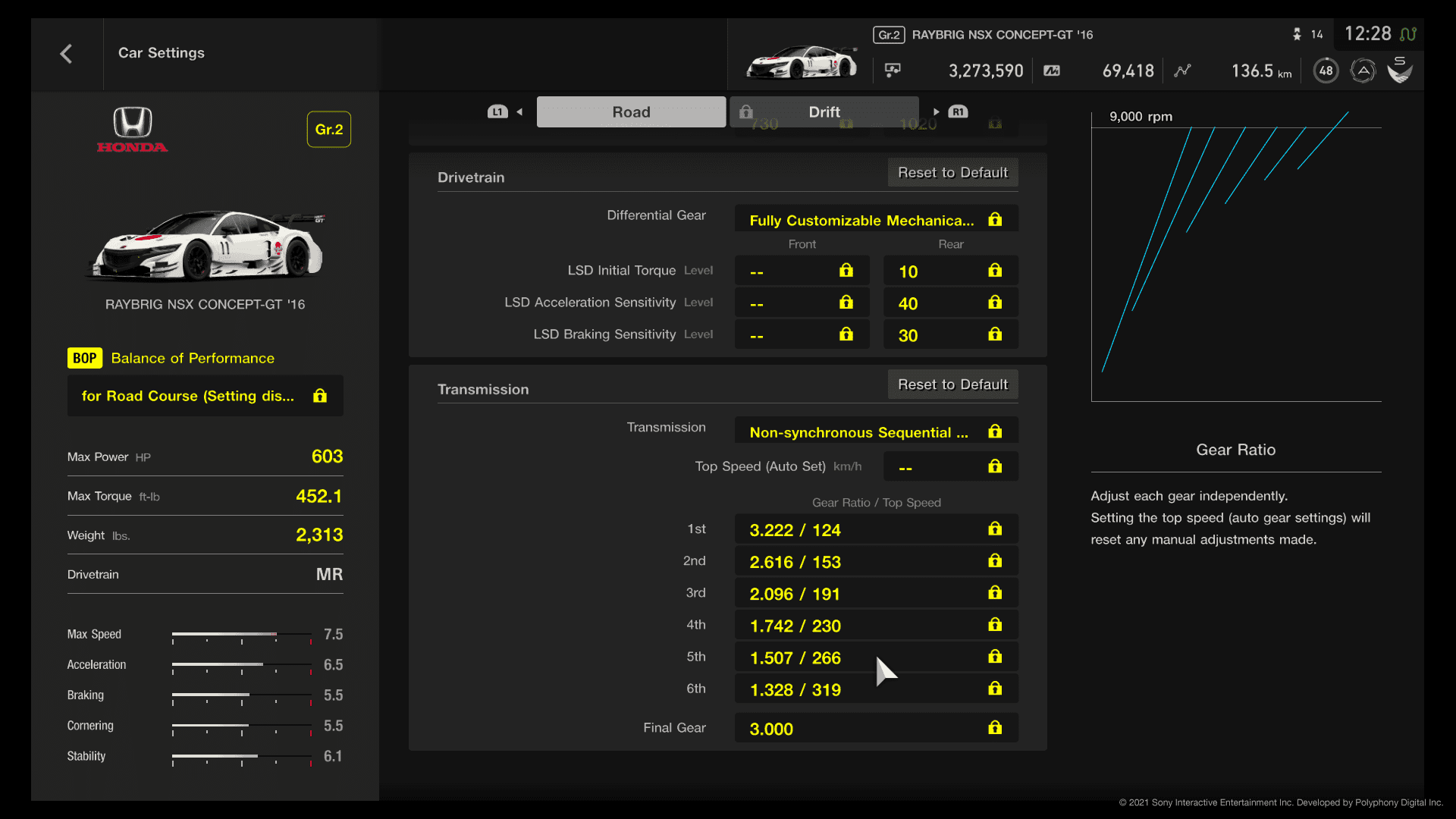Reset Transmission settings to default
This screenshot has height=819, width=1456.
952,384
